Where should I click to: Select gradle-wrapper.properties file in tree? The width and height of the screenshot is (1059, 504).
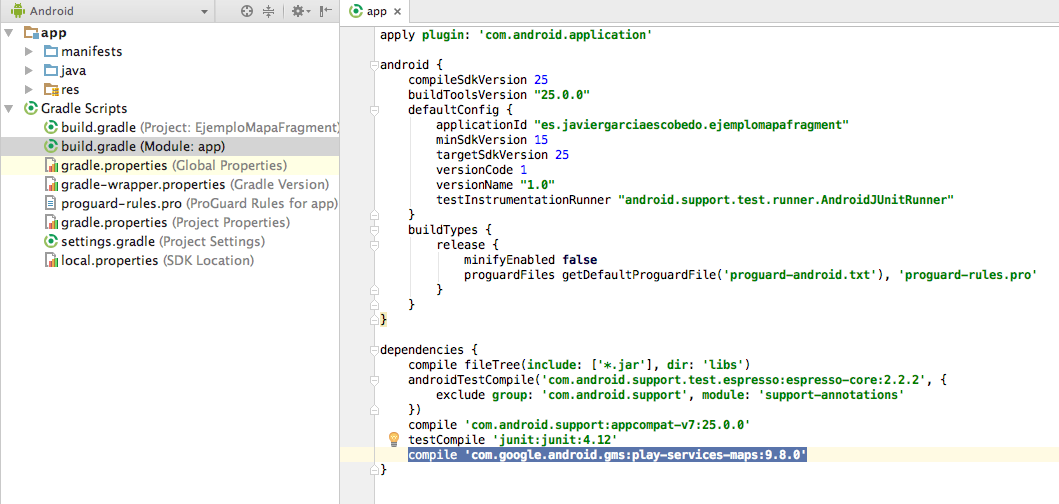pos(143,185)
